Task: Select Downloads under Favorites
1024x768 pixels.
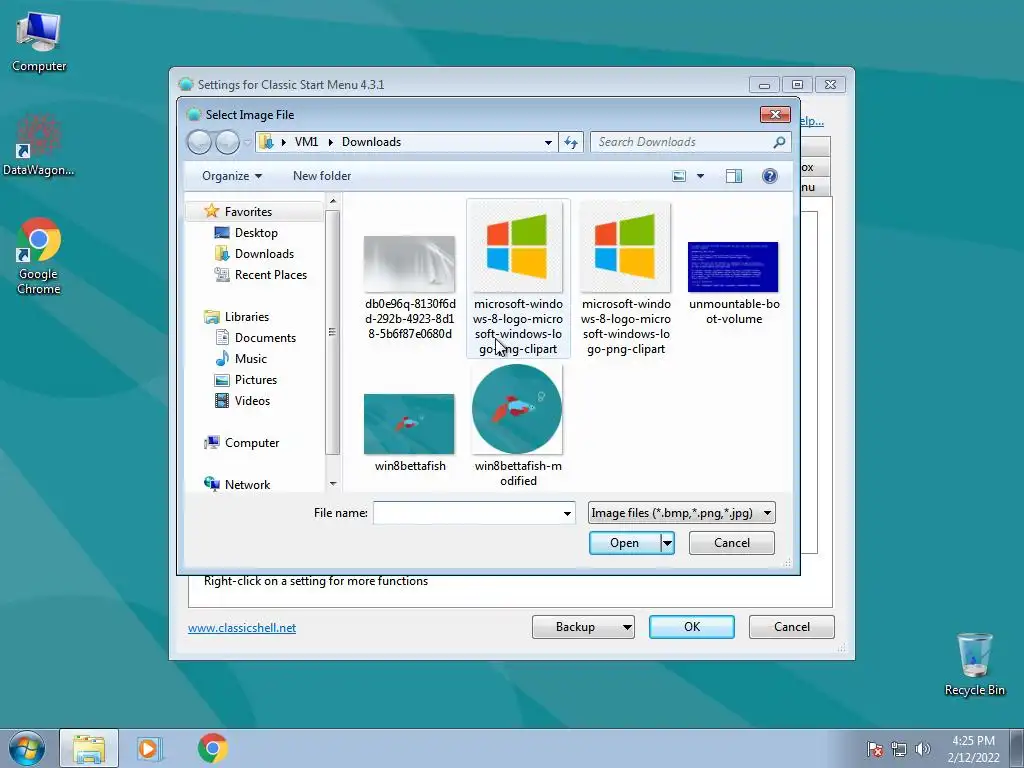Action: click(x=264, y=253)
